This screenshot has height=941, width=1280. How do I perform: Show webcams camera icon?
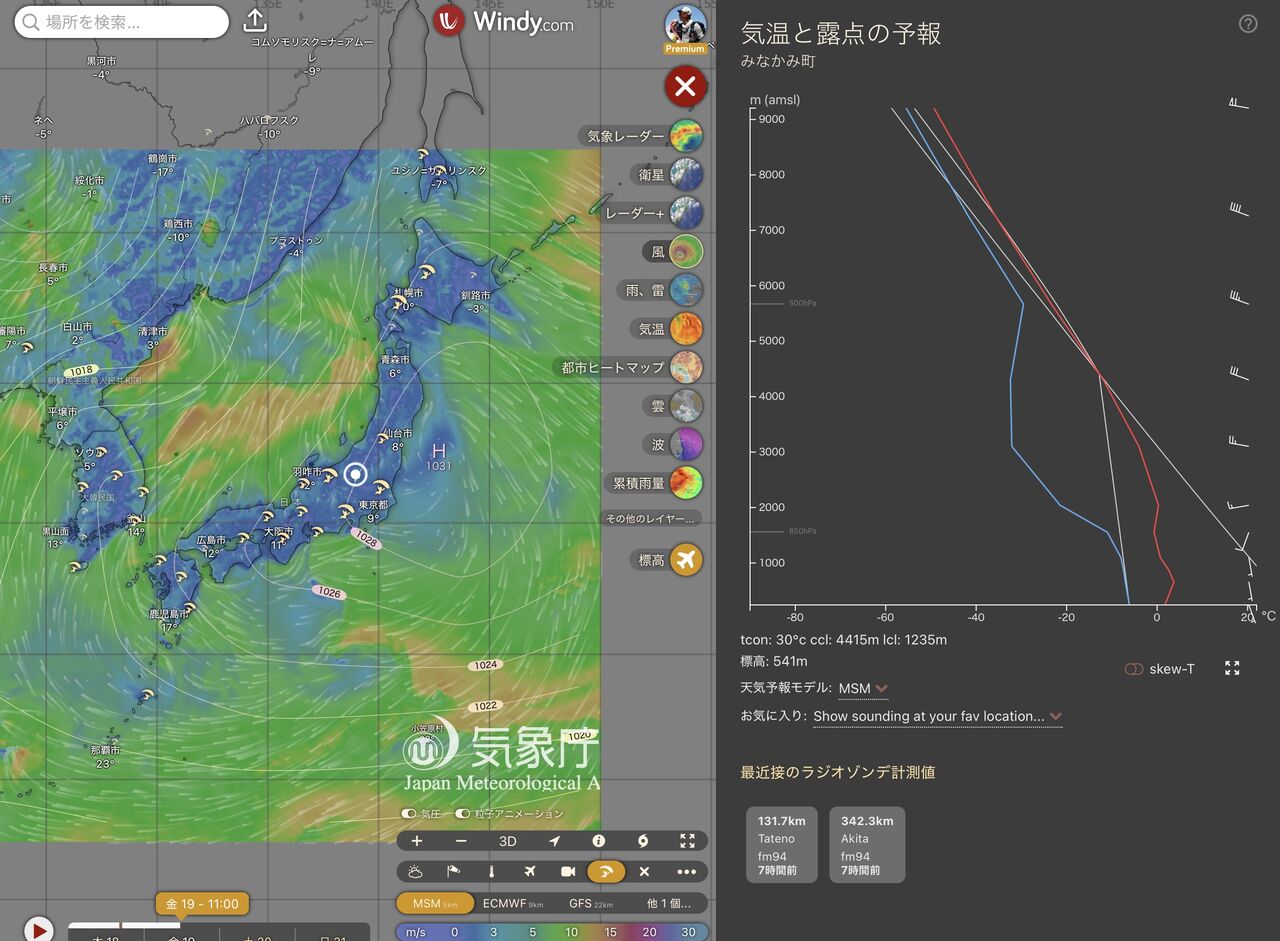click(x=568, y=872)
